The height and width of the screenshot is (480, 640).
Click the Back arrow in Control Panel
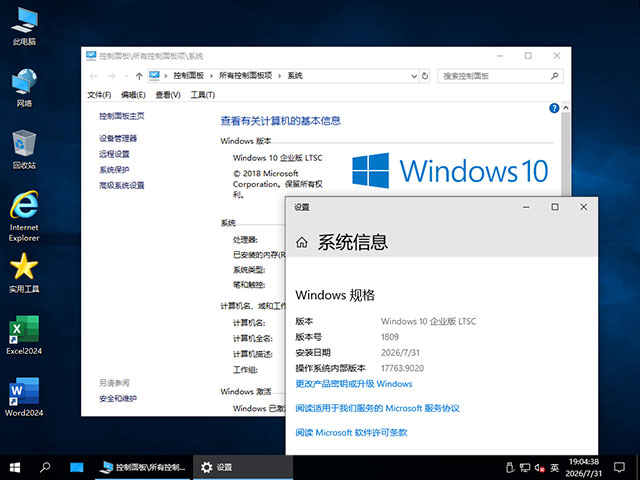pos(93,76)
